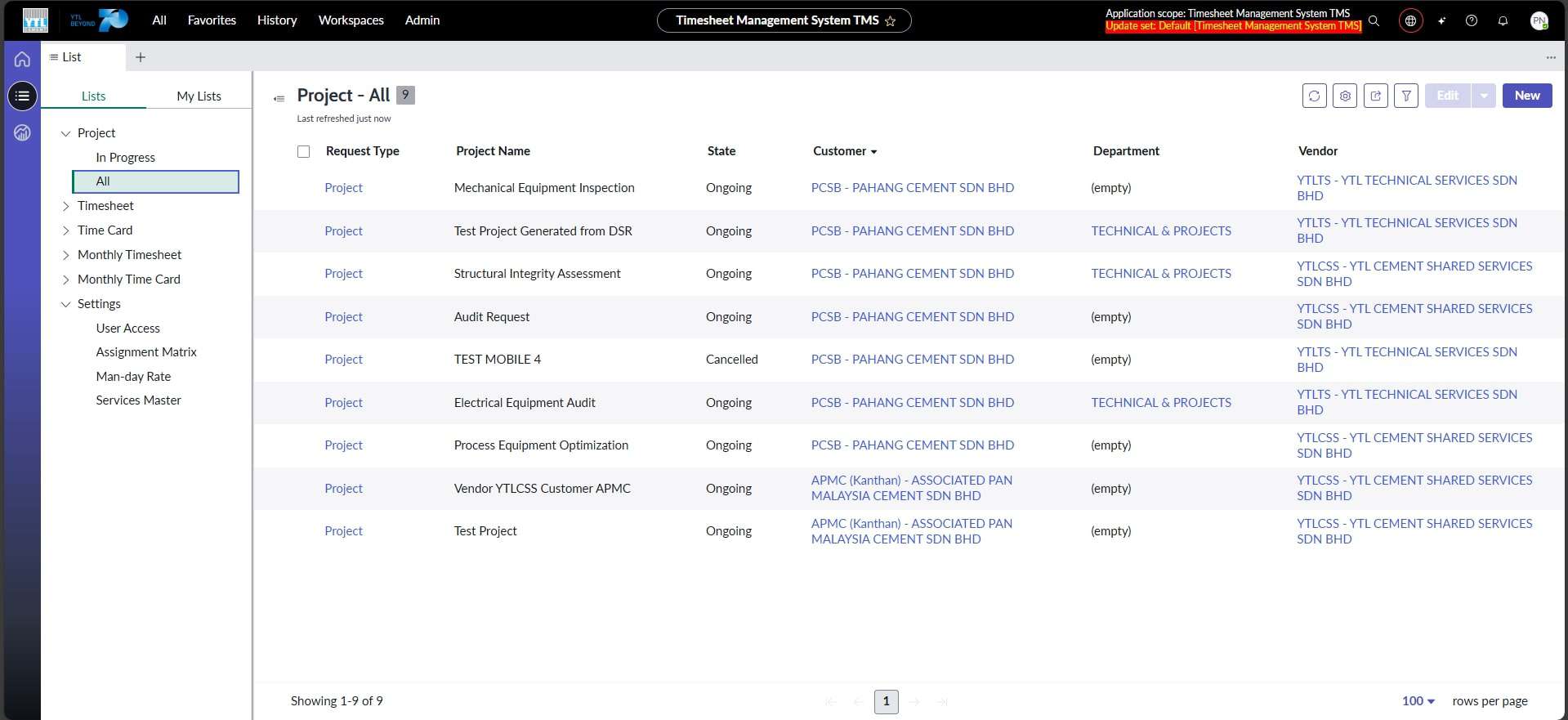The width and height of the screenshot is (1568, 720).
Task: Expand the Monthly Timesheet tree node
Action: 66,255
